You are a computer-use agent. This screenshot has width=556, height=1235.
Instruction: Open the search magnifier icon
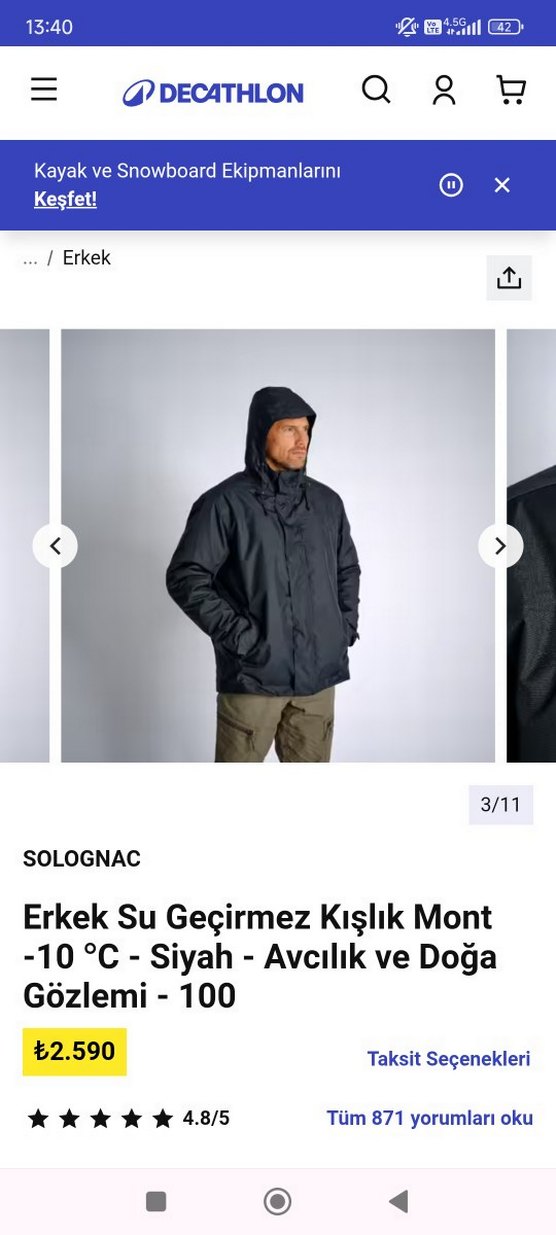[x=376, y=91]
